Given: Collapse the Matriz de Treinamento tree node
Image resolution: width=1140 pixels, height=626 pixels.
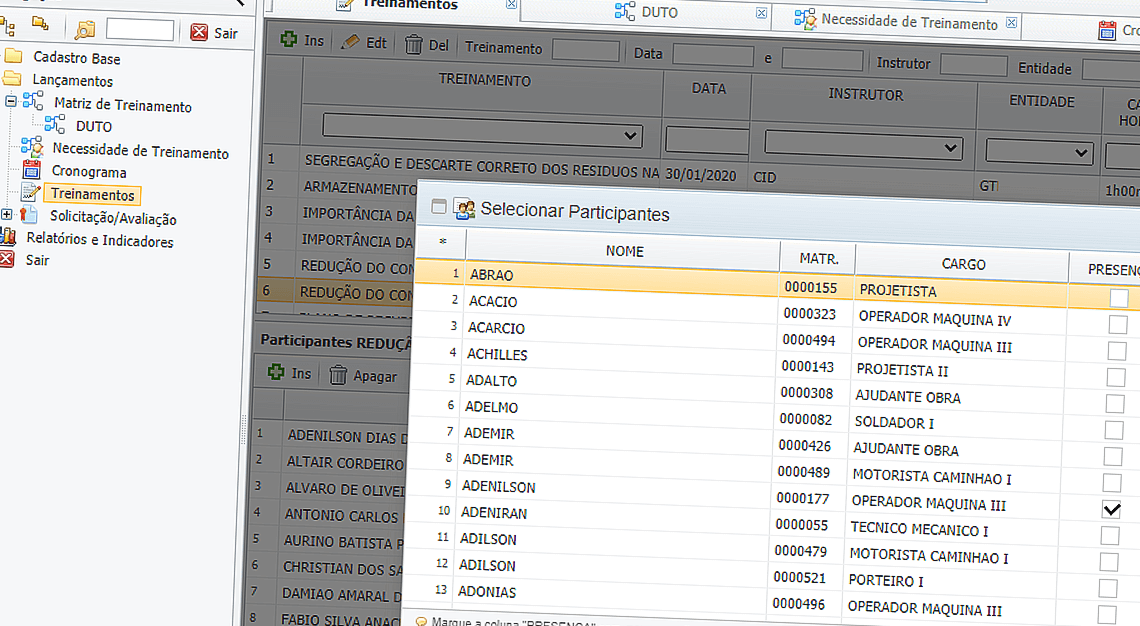Looking at the screenshot, I should coord(10,102).
